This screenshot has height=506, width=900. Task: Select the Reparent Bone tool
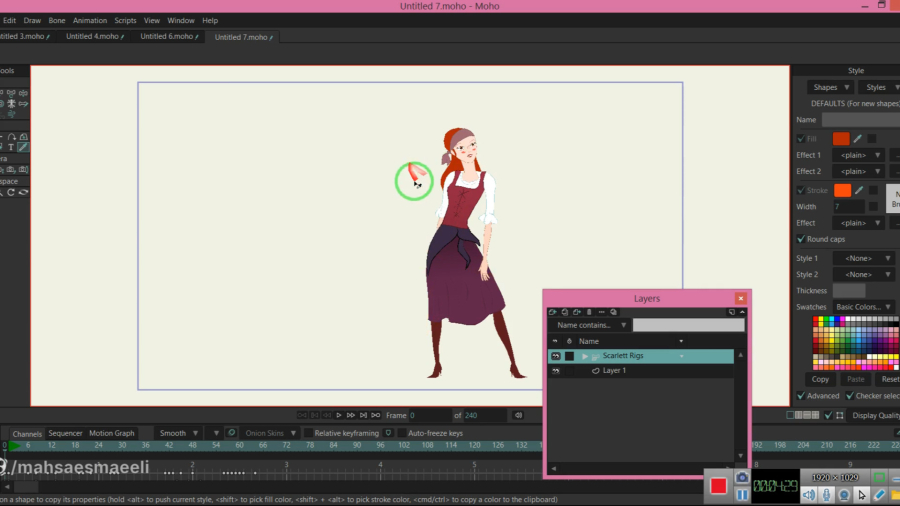point(11,92)
